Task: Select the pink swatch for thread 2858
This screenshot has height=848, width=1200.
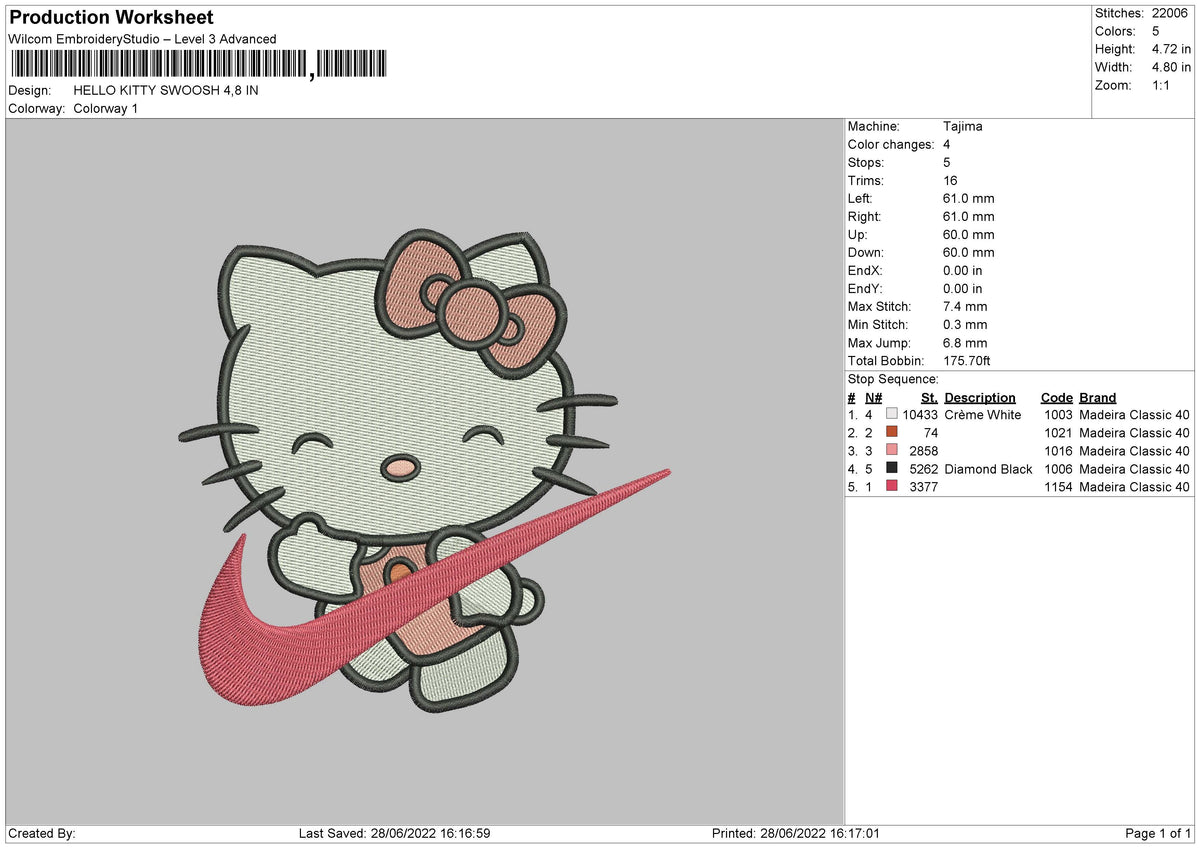Action: (890, 451)
